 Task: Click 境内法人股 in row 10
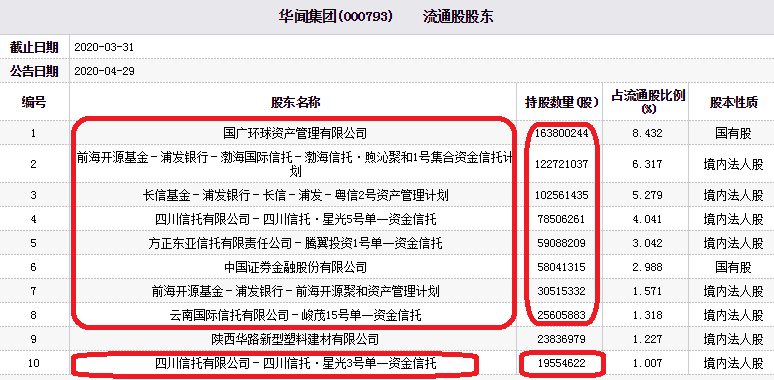[734, 364]
